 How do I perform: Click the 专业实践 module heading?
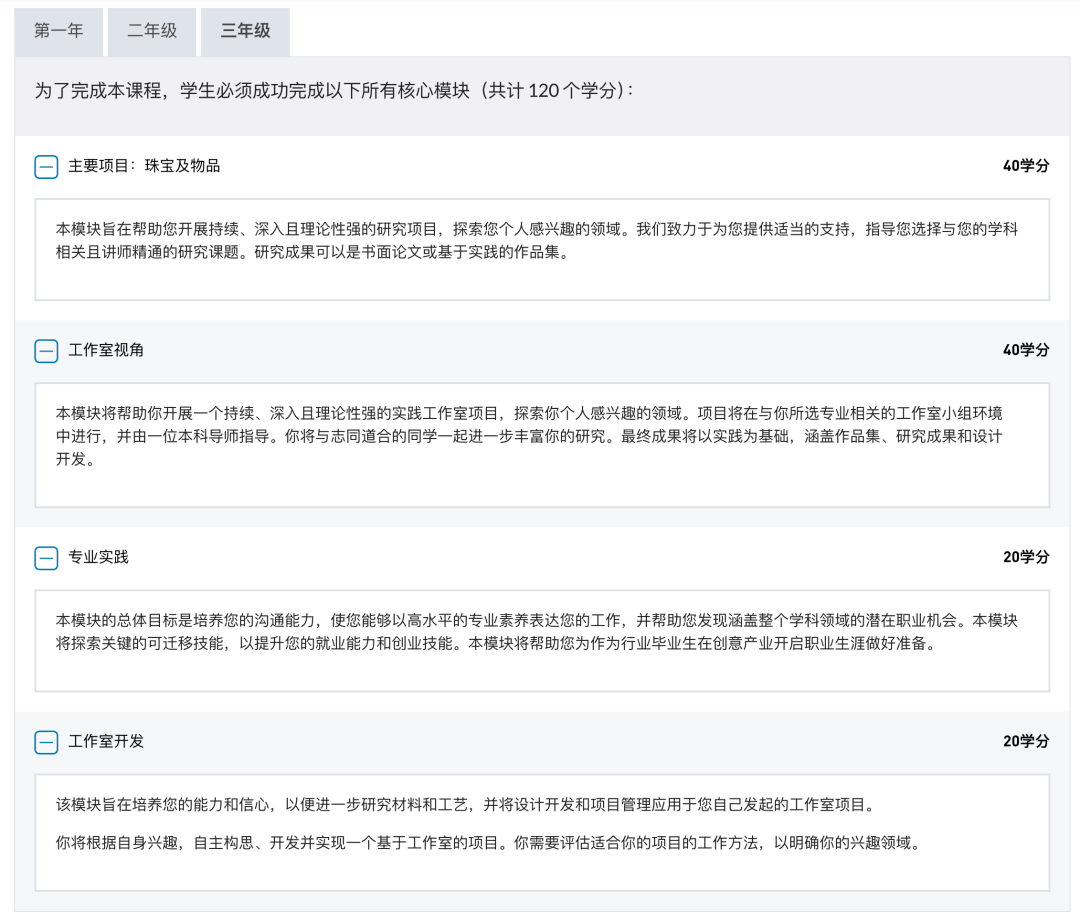(98, 557)
